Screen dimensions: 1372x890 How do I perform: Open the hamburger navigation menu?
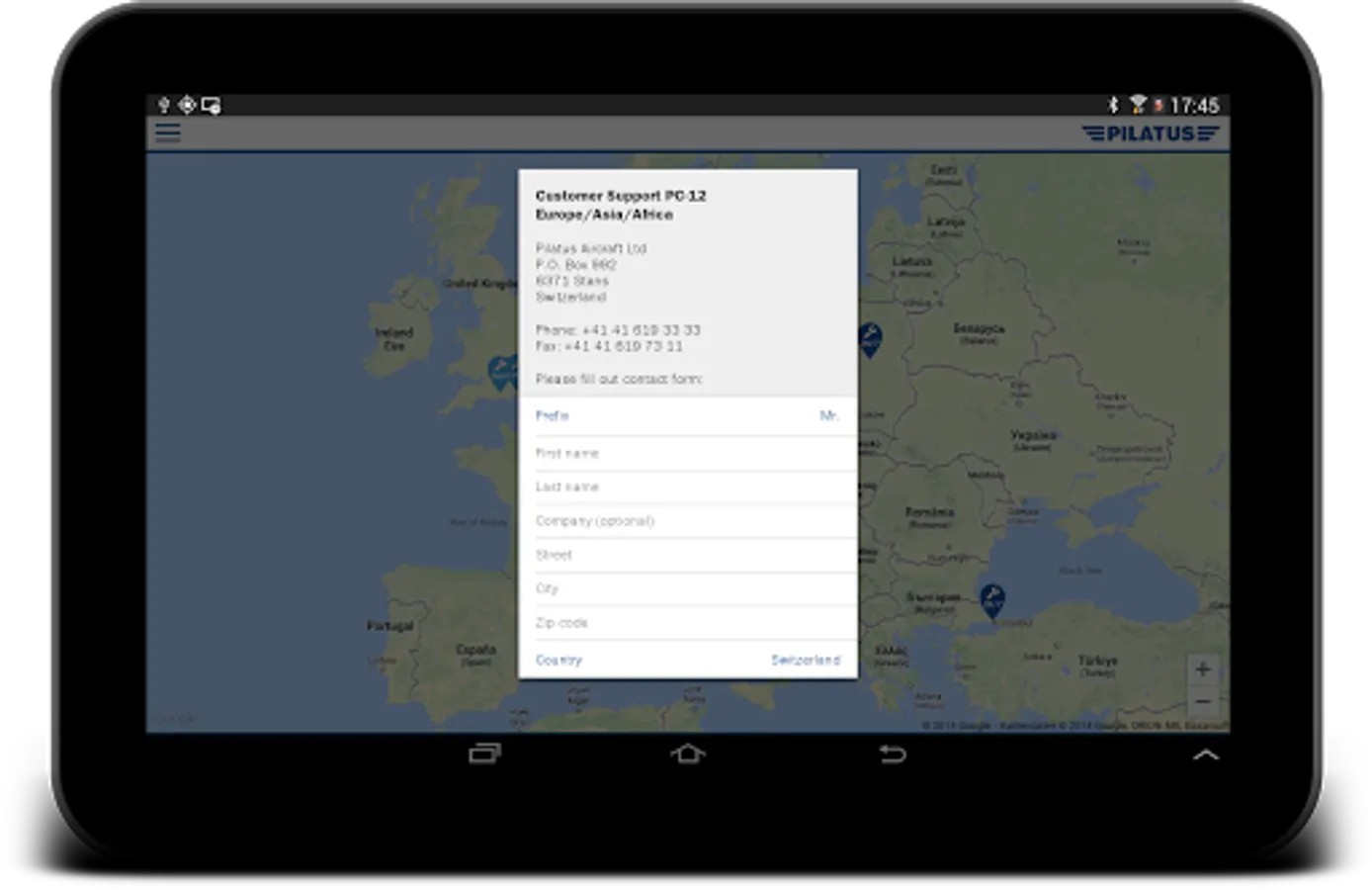pos(168,133)
